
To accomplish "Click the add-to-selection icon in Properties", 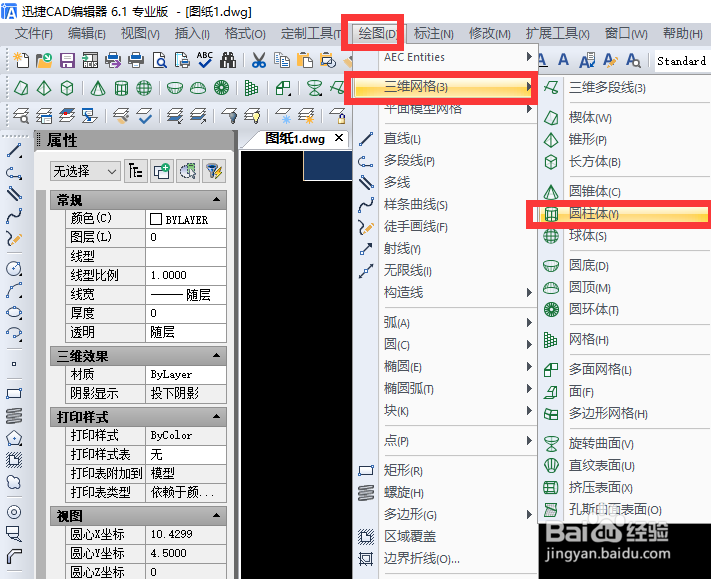I will [x=161, y=171].
